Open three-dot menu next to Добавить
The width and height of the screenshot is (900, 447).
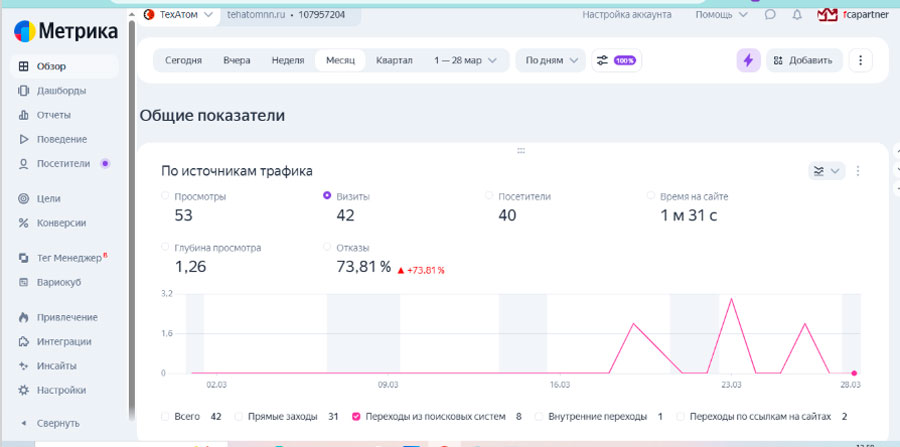(860, 60)
